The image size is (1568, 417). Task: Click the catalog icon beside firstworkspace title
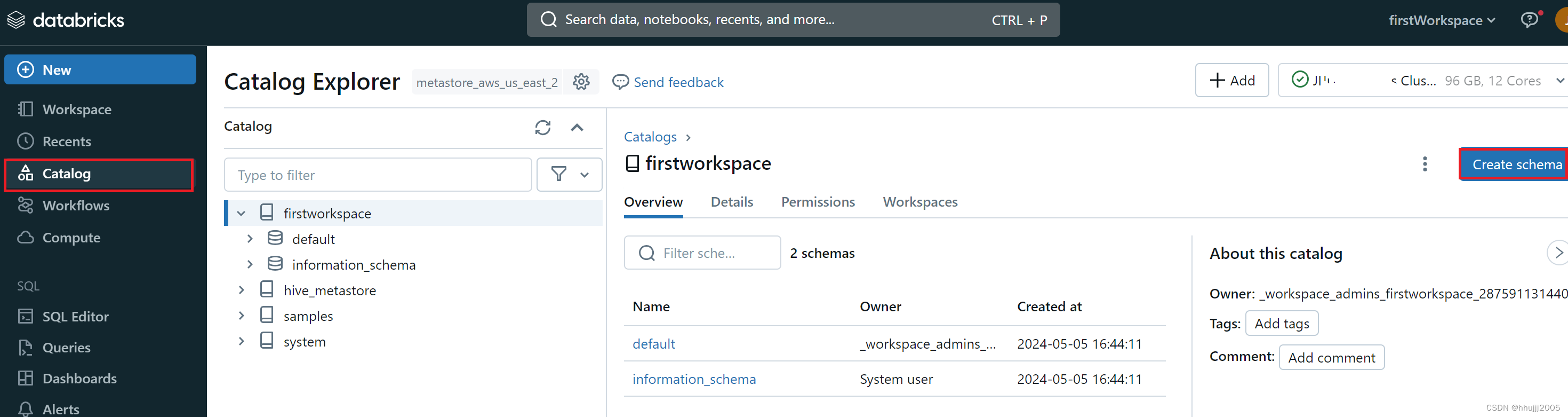(633, 163)
